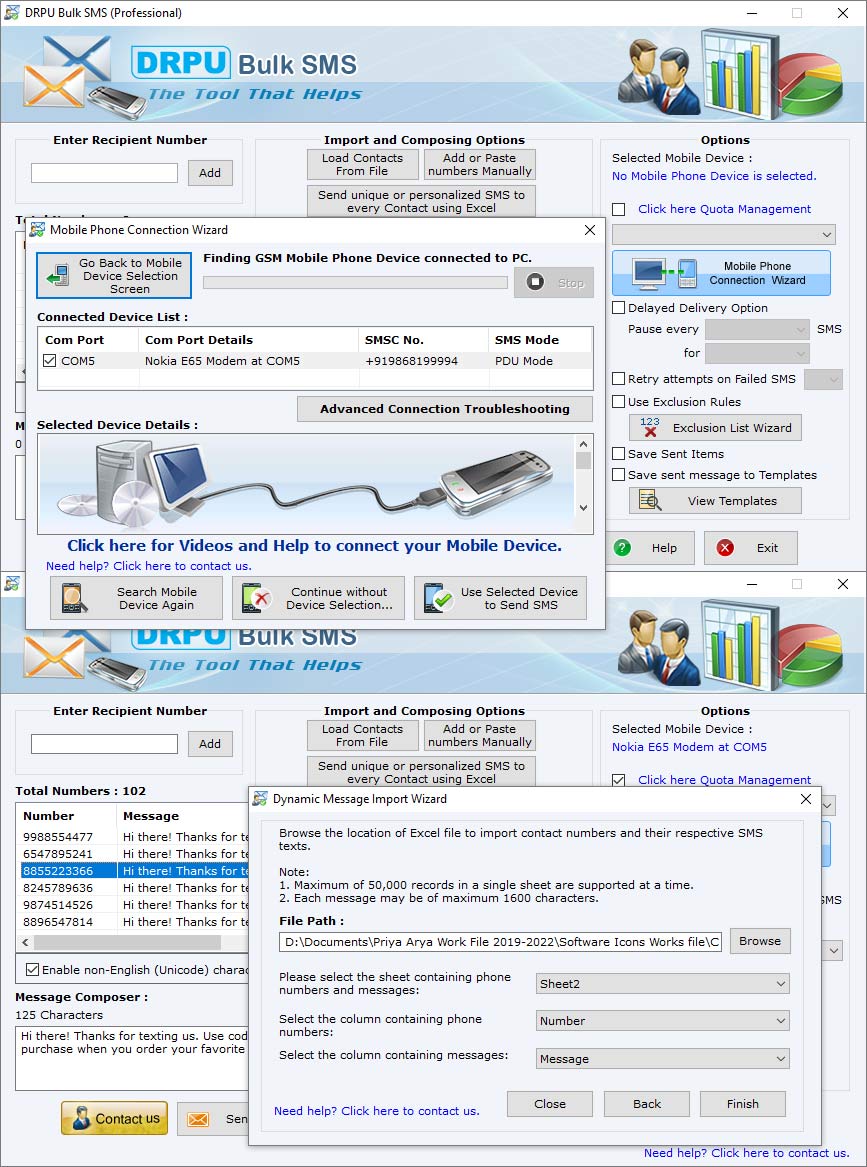This screenshot has height=1167, width=867.
Task: Open the Mobile Phone Connection Wizard
Action: click(x=720, y=272)
